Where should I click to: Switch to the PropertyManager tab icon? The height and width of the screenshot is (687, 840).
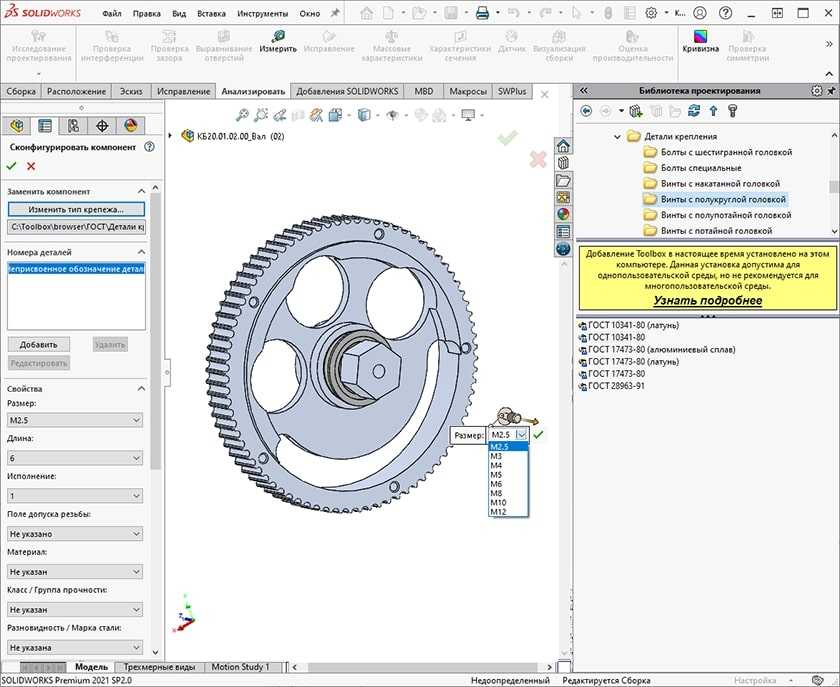45,126
